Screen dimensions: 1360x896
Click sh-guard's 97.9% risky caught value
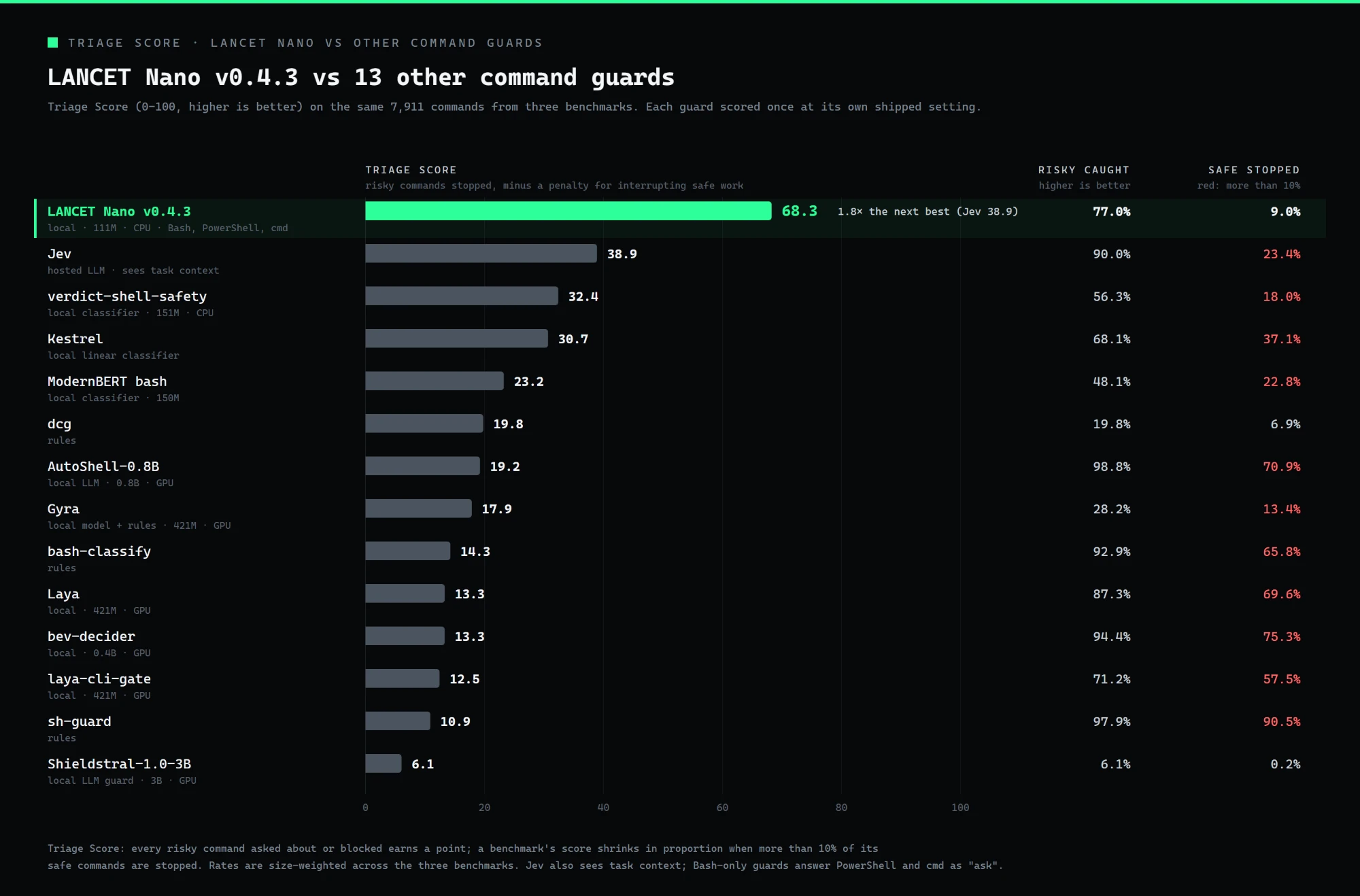1112,721
